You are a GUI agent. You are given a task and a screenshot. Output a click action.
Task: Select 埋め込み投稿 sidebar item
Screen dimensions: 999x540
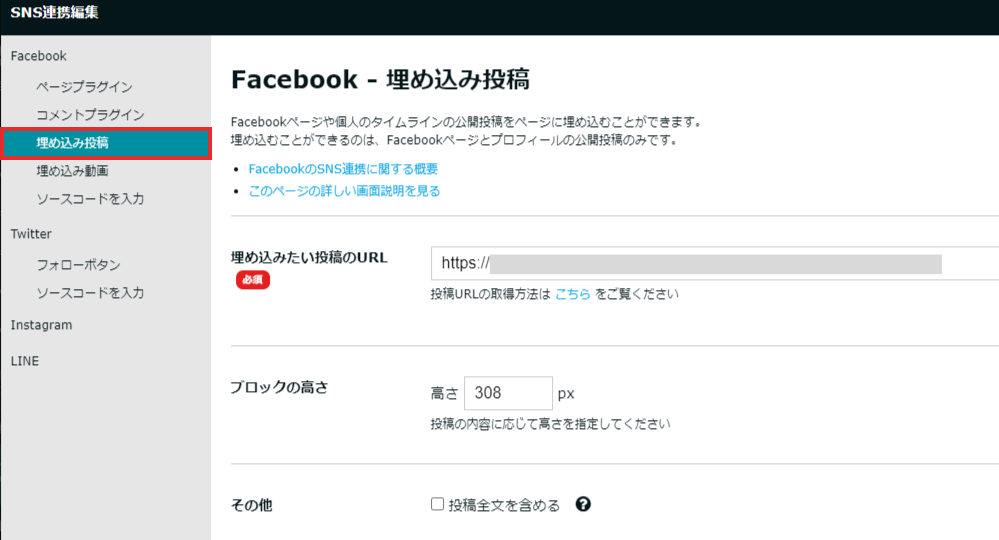click(106, 143)
